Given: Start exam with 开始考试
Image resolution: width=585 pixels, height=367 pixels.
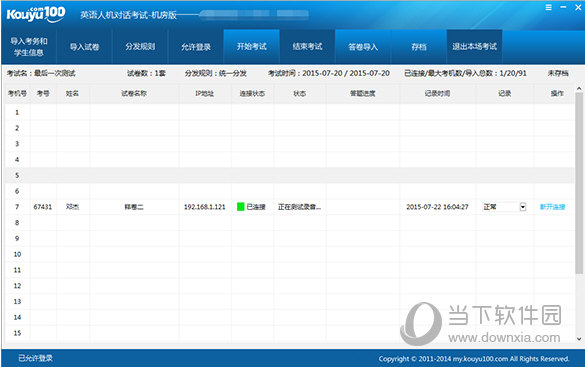Looking at the screenshot, I should coord(251,47).
